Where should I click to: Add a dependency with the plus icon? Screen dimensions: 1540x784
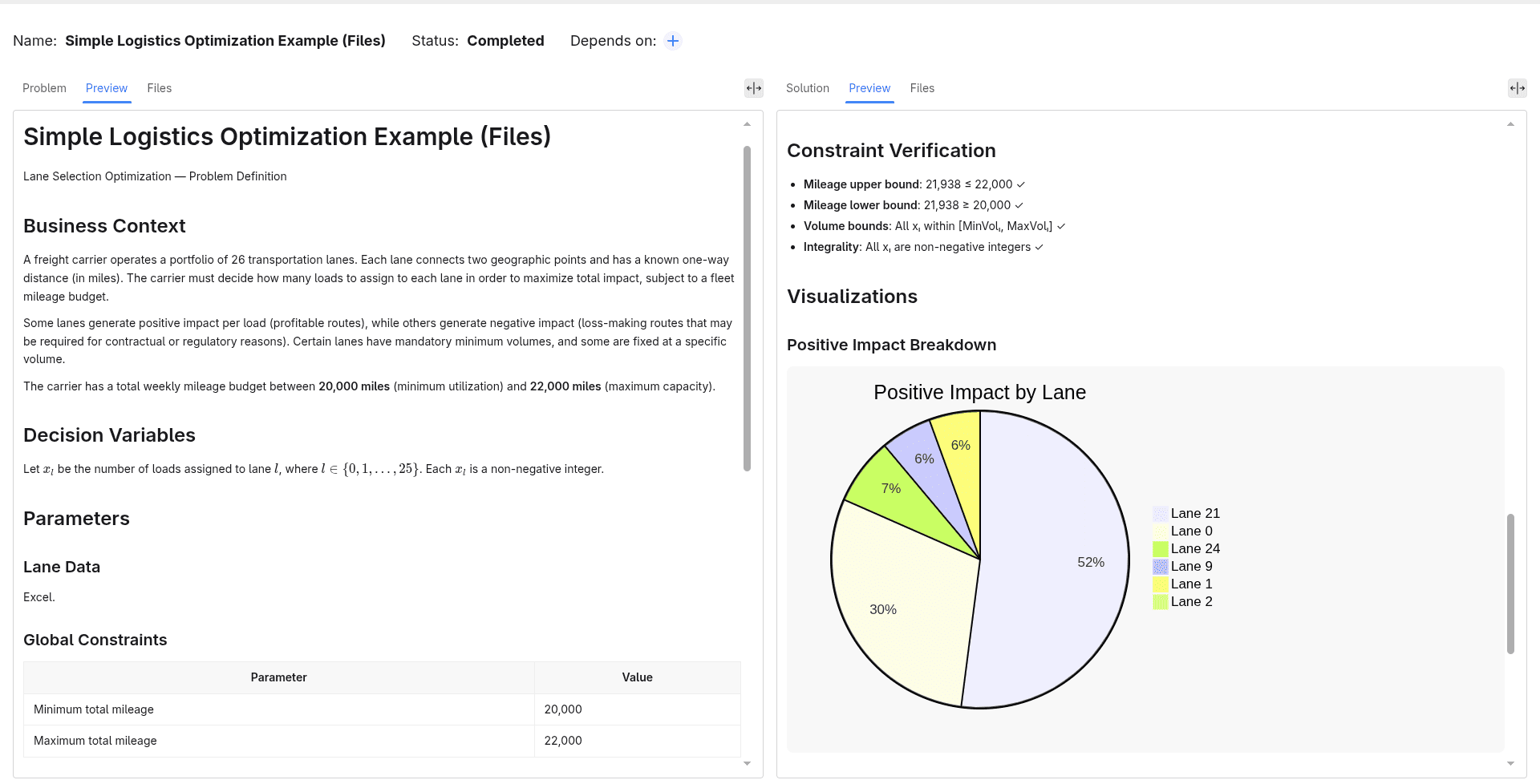[x=673, y=41]
